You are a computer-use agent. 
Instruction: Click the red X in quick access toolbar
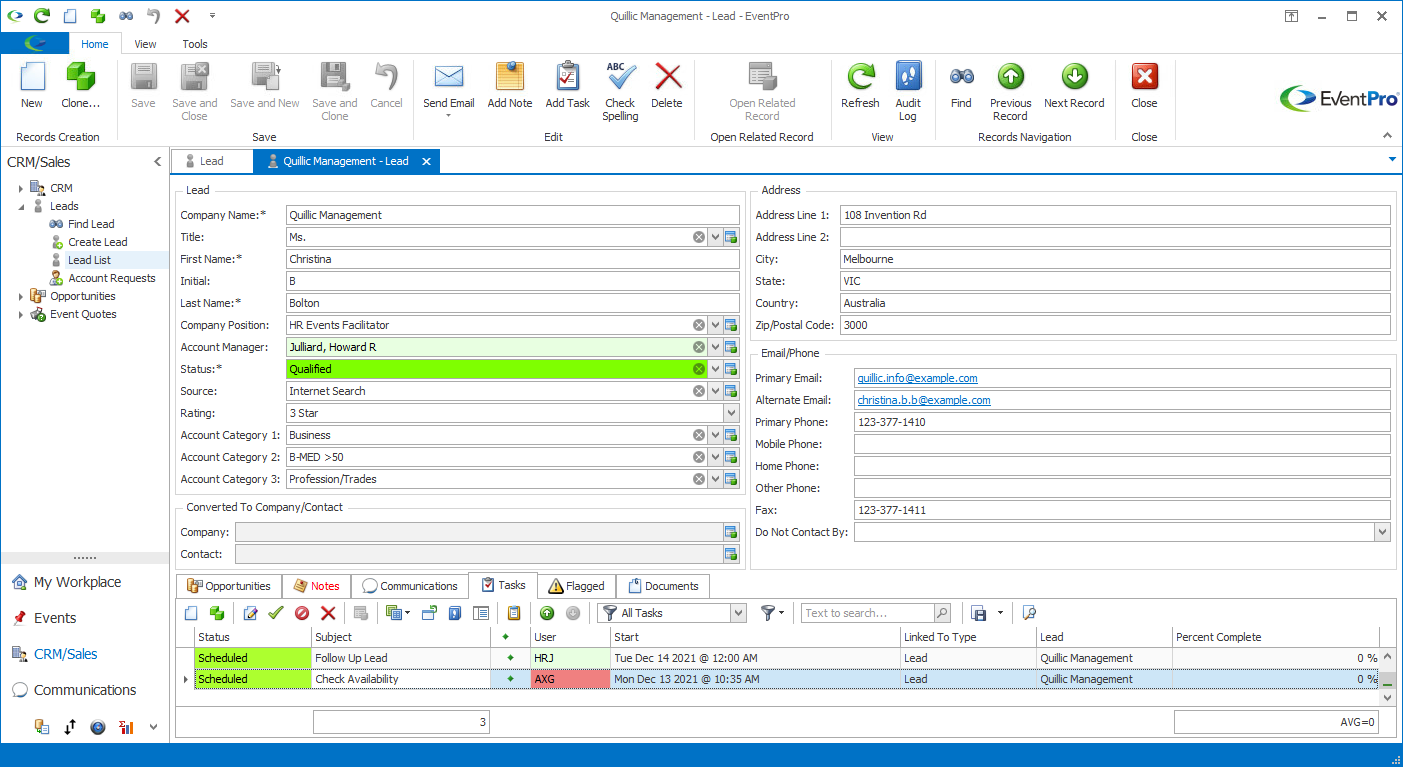[x=182, y=16]
